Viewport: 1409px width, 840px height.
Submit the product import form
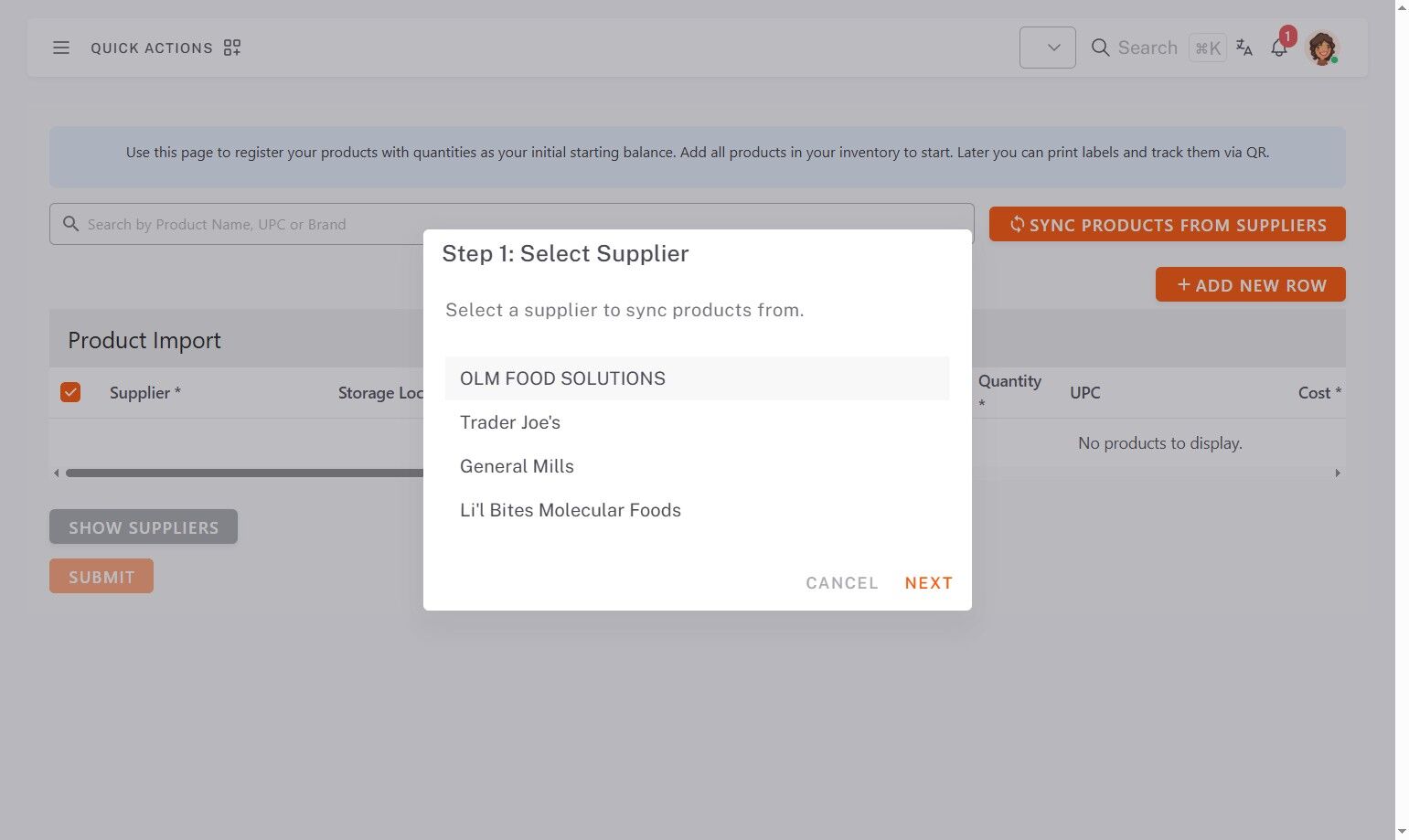pos(101,576)
